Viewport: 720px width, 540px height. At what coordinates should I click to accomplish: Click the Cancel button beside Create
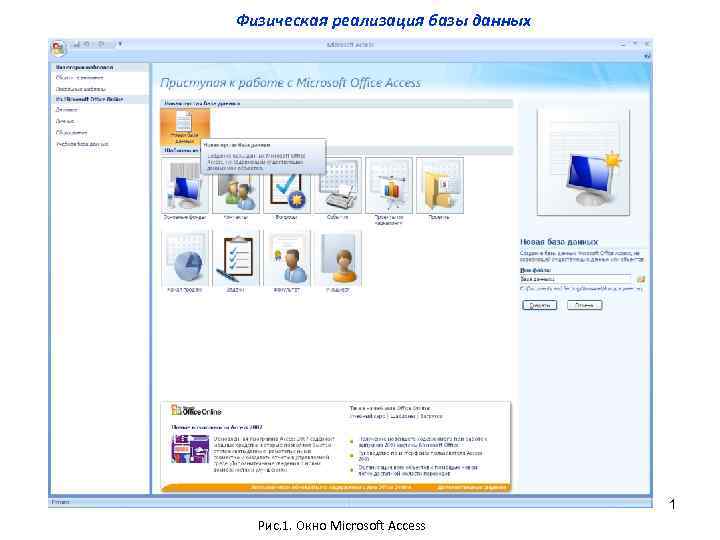(x=584, y=305)
